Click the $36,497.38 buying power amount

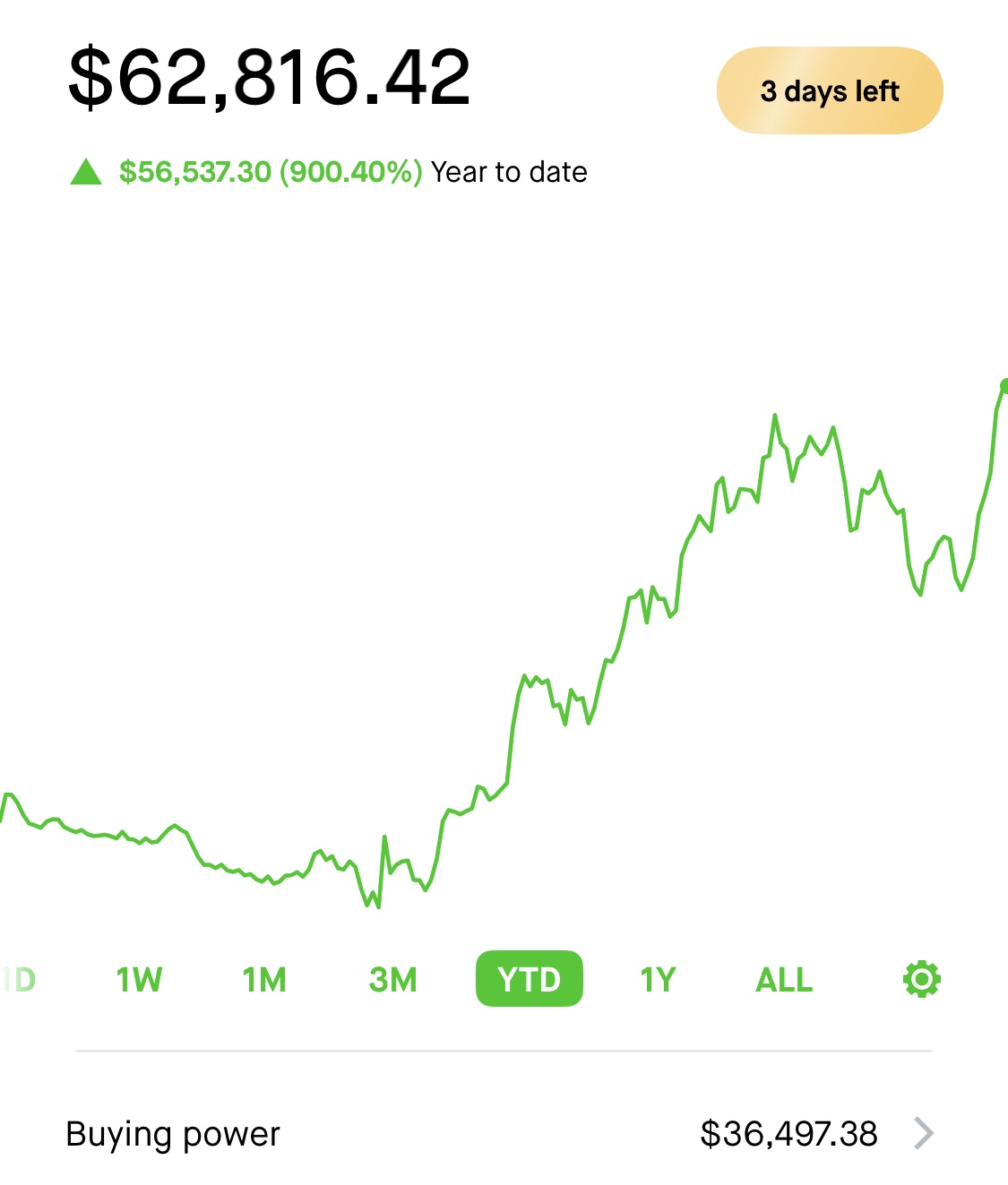coord(788,1133)
